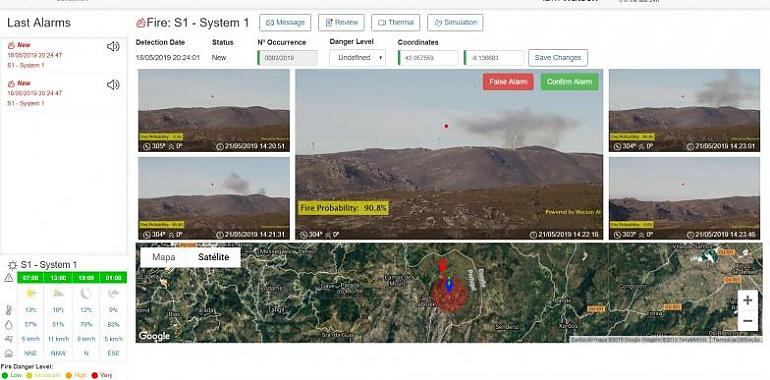Click the 11 km/h wind speed value

[58, 339]
